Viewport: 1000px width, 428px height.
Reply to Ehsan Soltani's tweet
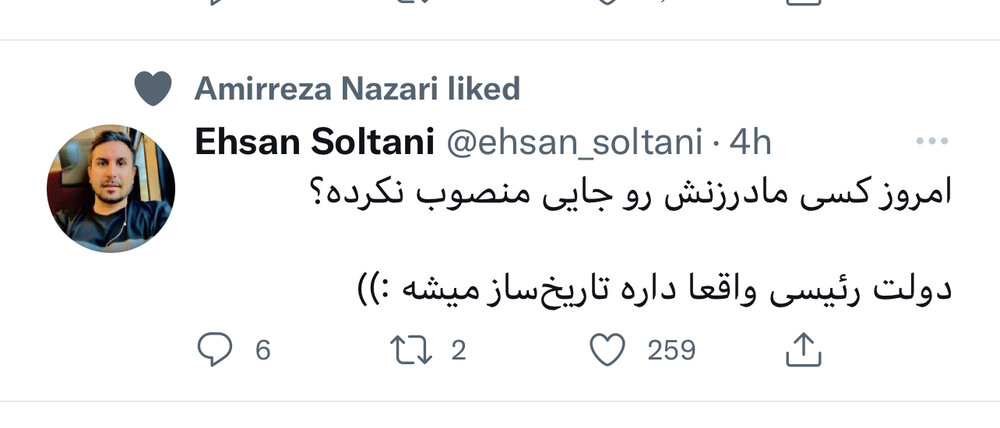pyautogui.click(x=213, y=350)
